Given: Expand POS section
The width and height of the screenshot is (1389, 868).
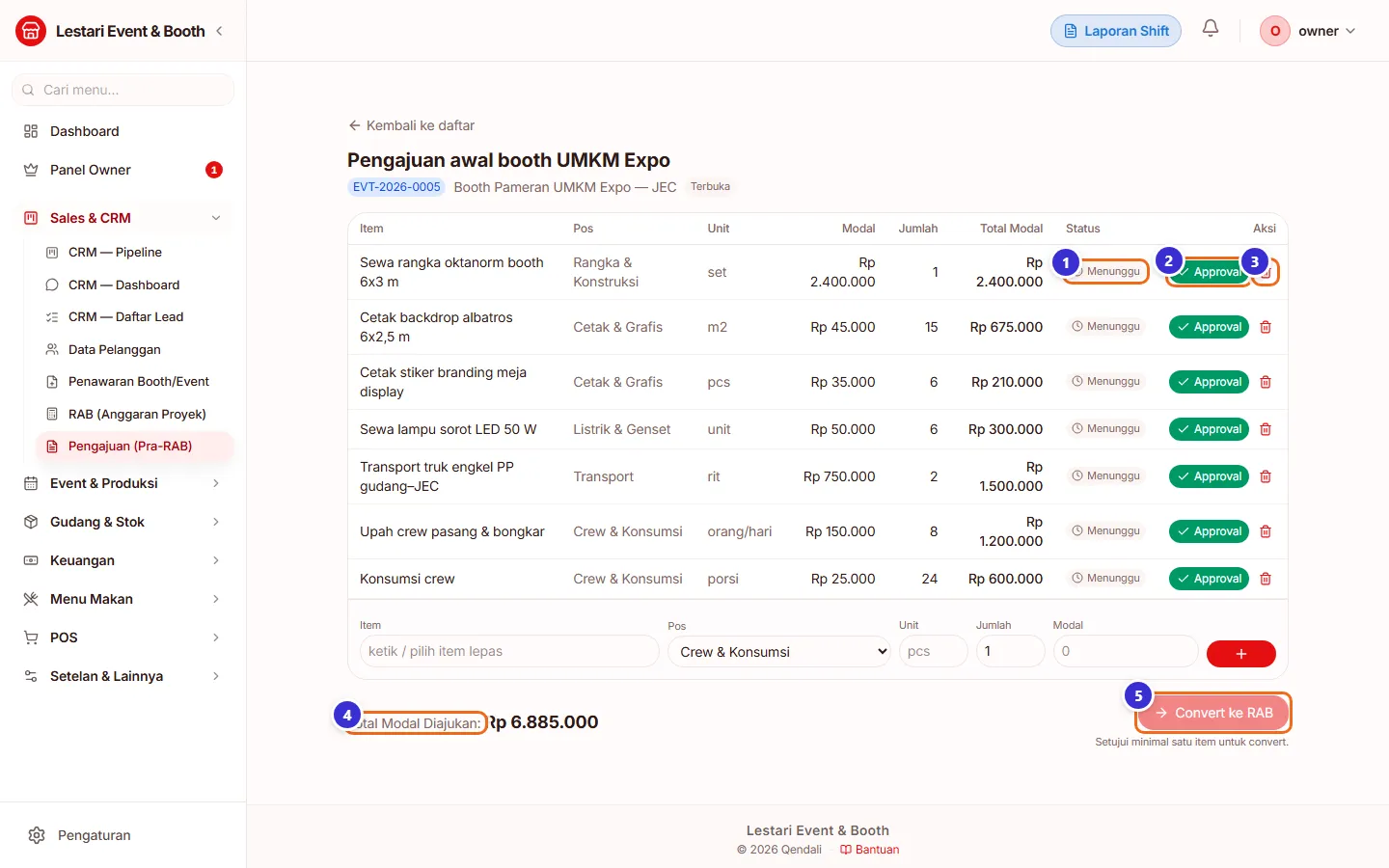Looking at the screenshot, I should click(x=123, y=637).
